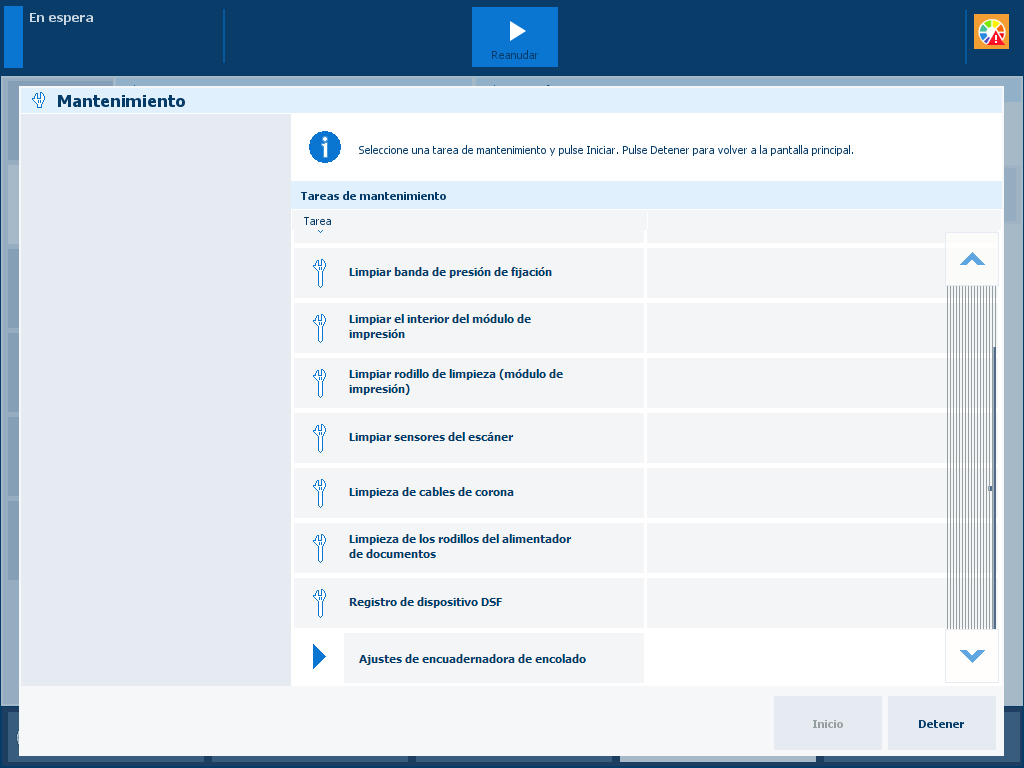Image resolution: width=1024 pixels, height=768 pixels.
Task: Click the Inicio button
Action: [827, 723]
